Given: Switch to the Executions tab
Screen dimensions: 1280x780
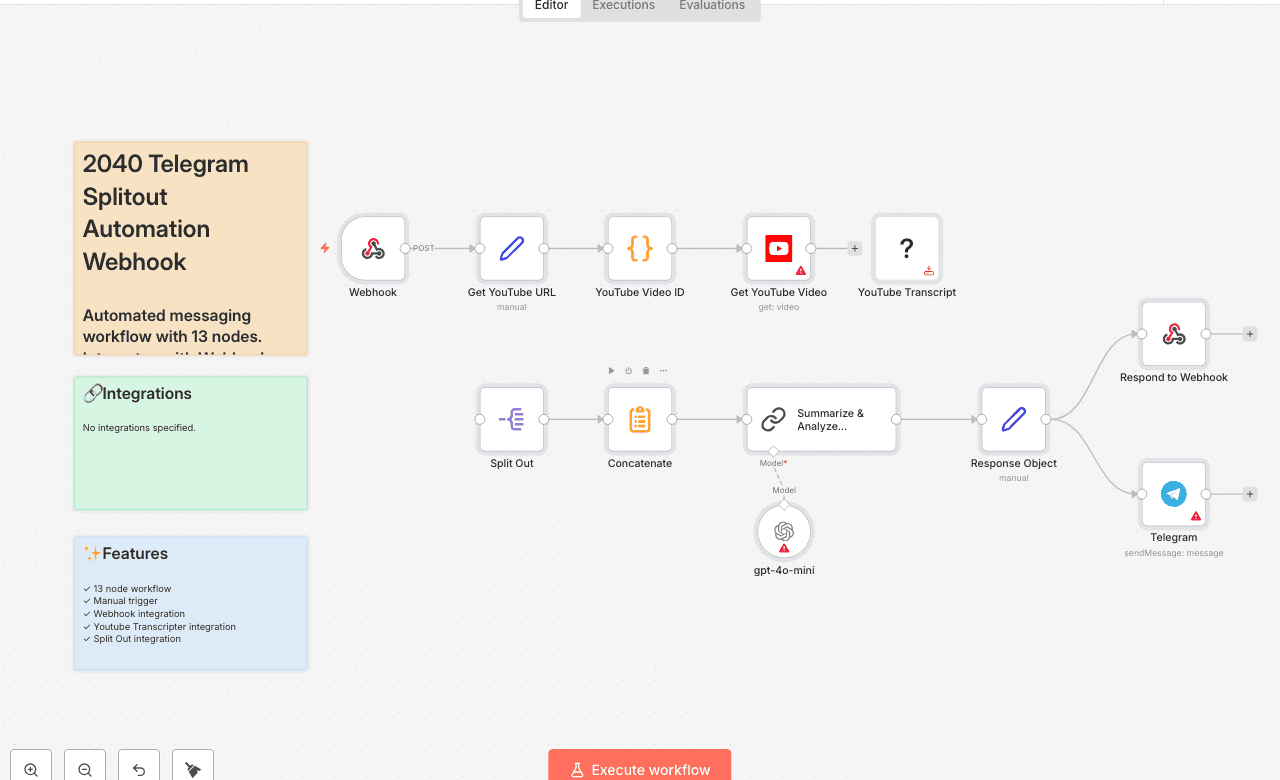Looking at the screenshot, I should 622,6.
